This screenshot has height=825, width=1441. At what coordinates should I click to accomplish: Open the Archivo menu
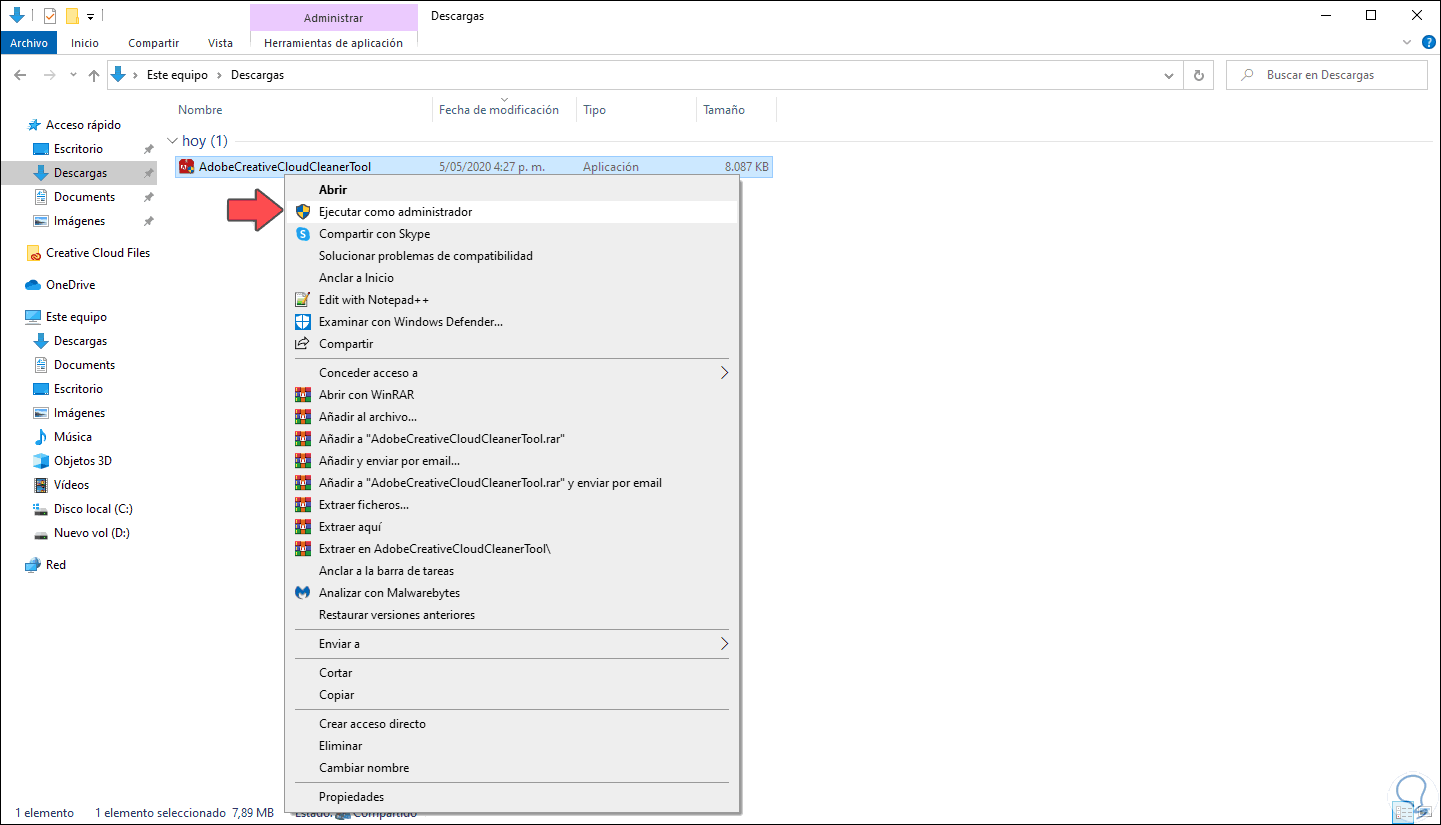(29, 43)
